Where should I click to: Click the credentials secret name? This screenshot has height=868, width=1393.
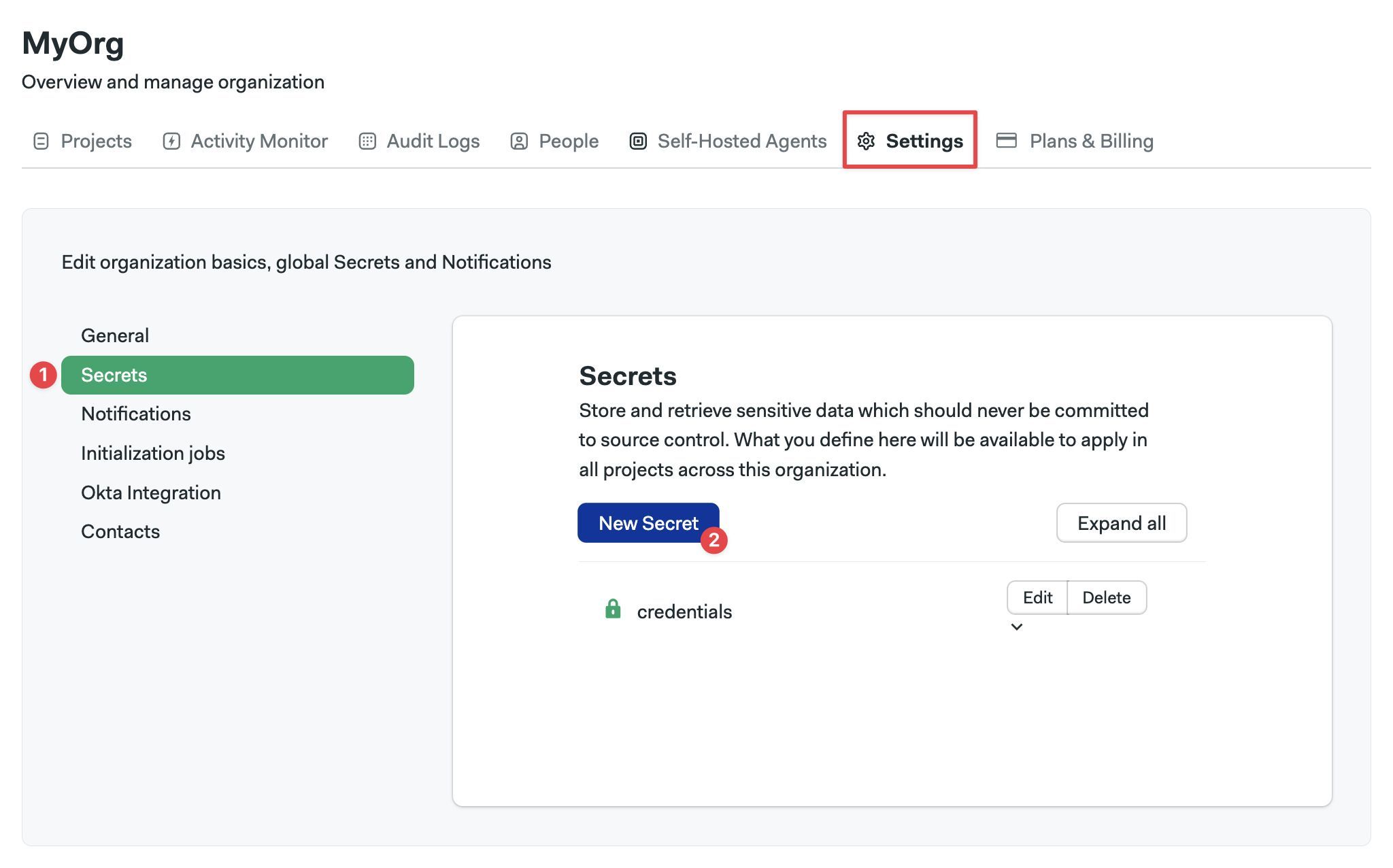[x=684, y=612]
